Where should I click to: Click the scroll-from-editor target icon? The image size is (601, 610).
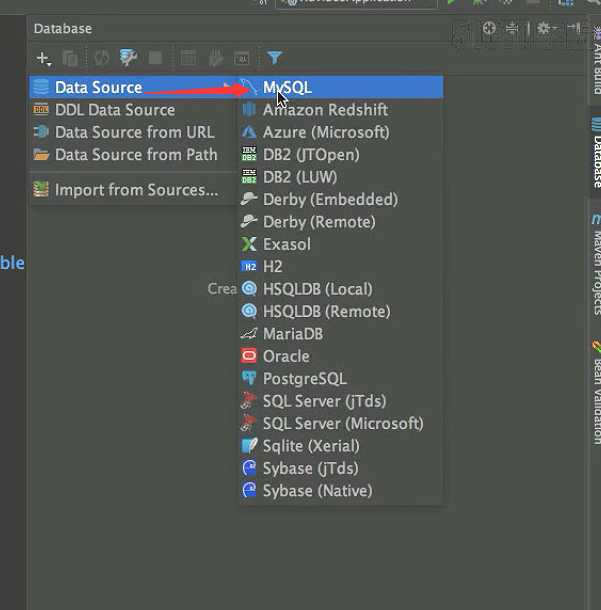(489, 28)
